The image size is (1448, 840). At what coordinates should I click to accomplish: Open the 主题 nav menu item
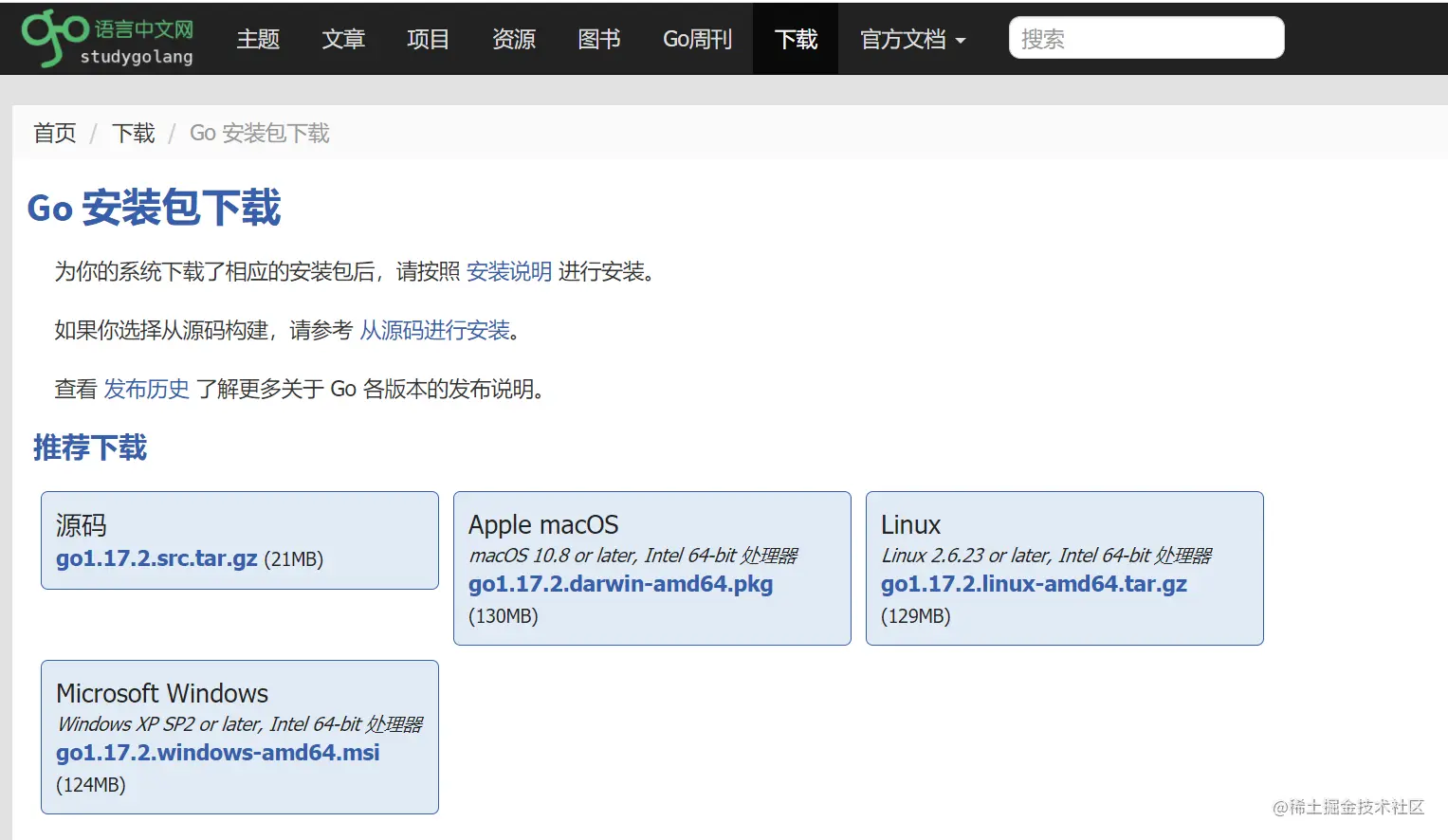click(258, 39)
